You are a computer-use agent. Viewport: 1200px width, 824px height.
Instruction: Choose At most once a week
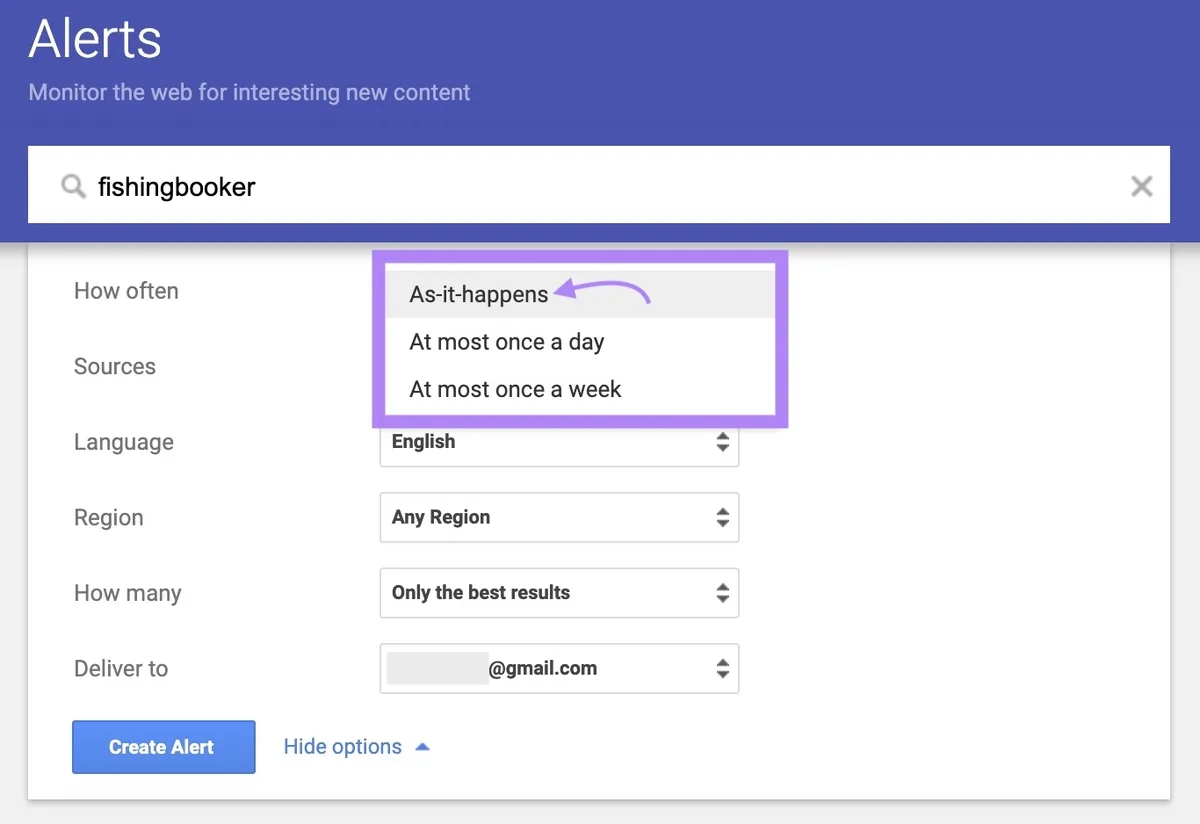click(580, 389)
